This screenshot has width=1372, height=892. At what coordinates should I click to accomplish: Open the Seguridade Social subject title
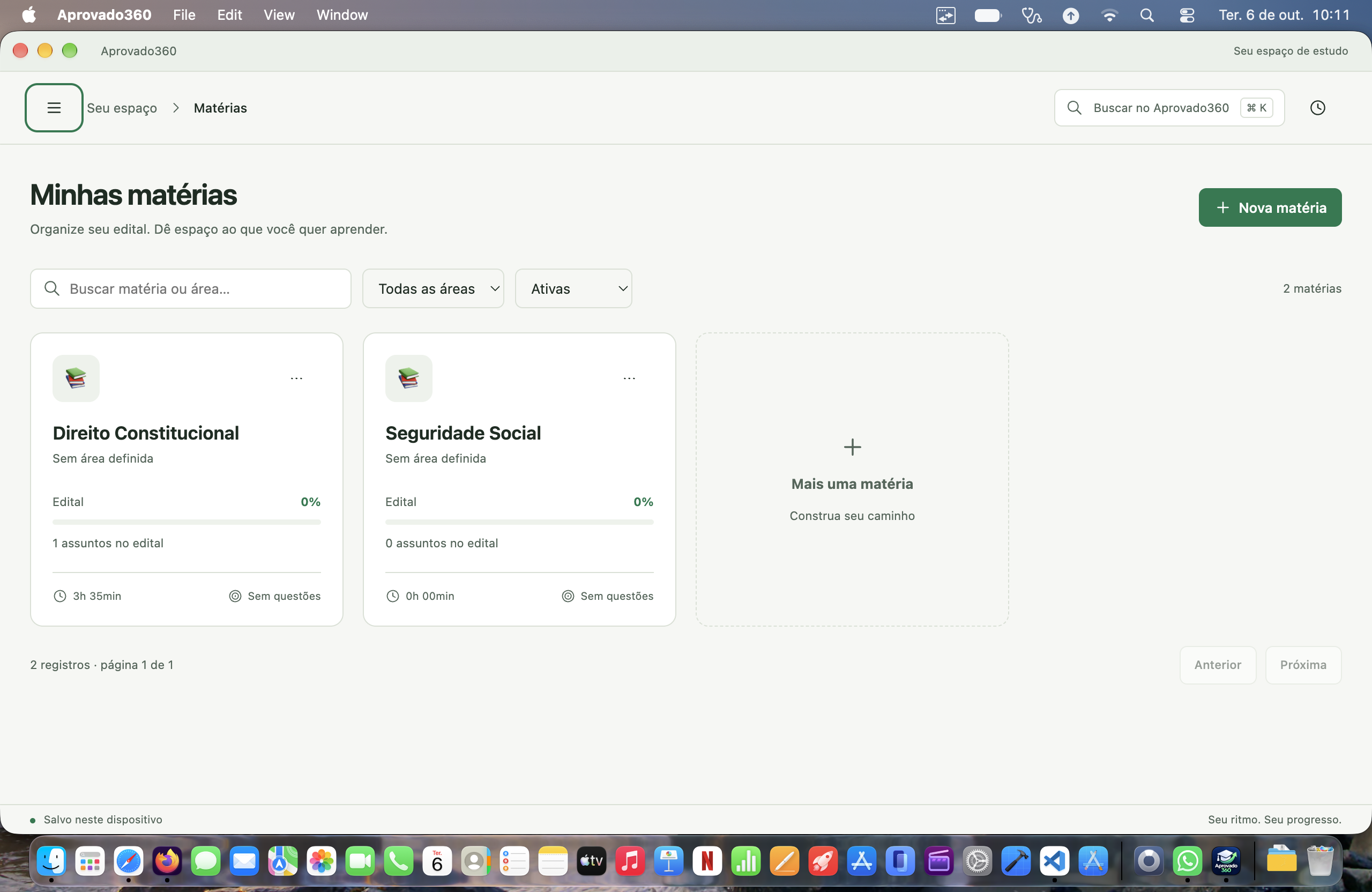pos(463,433)
